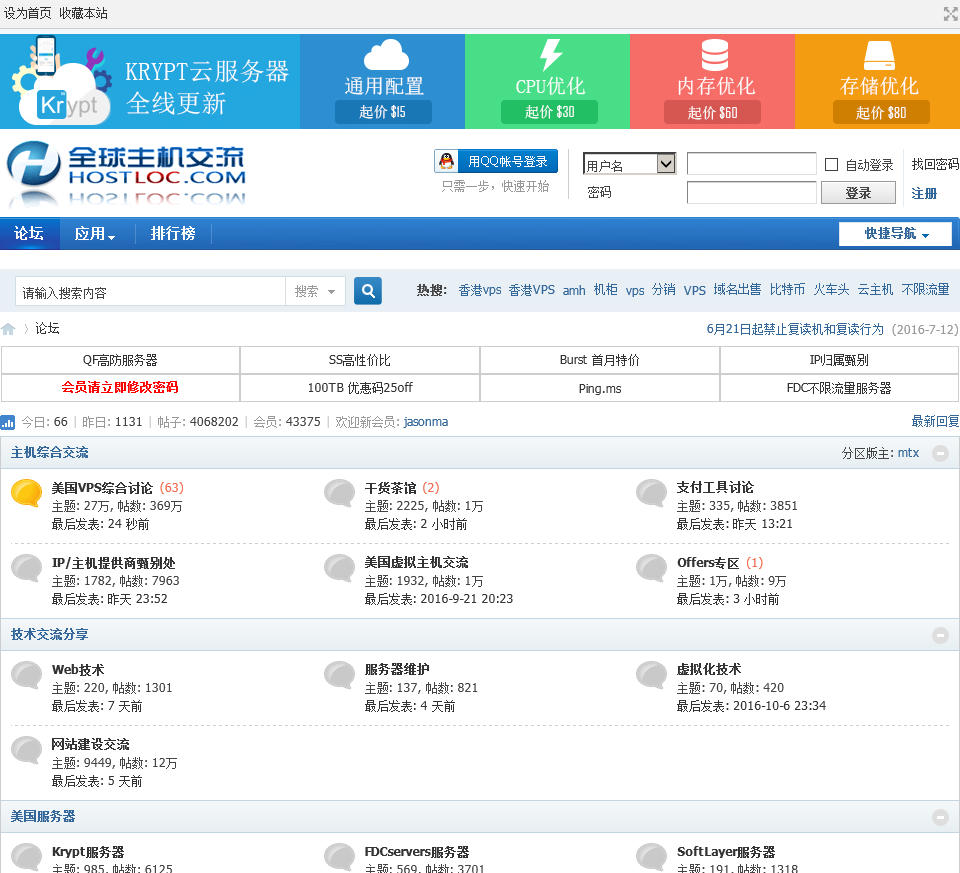960x873 pixels.
Task: Open the Krypt服务器 forum
Action: pyautogui.click(x=88, y=852)
